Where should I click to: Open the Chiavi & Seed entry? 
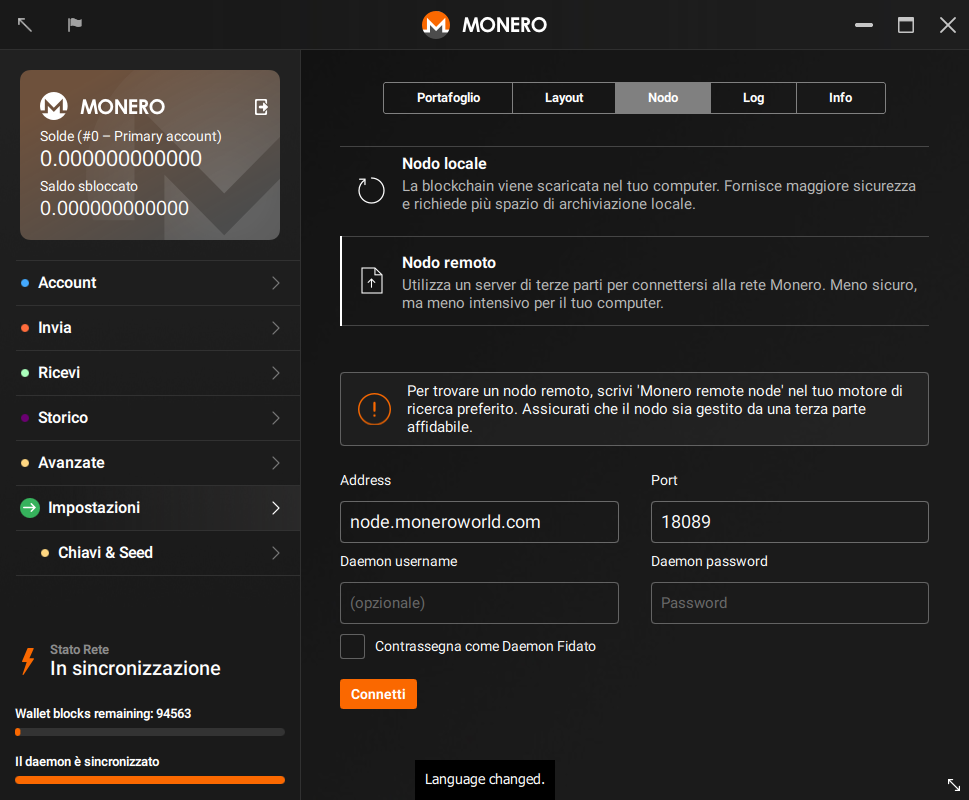point(158,553)
